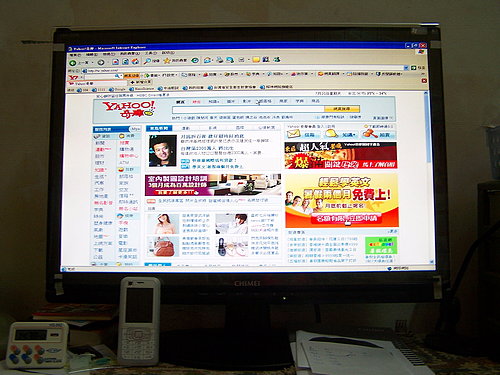Click the sandals shopping thumbnail
This screenshot has width=500, height=375.
pos(231,247)
